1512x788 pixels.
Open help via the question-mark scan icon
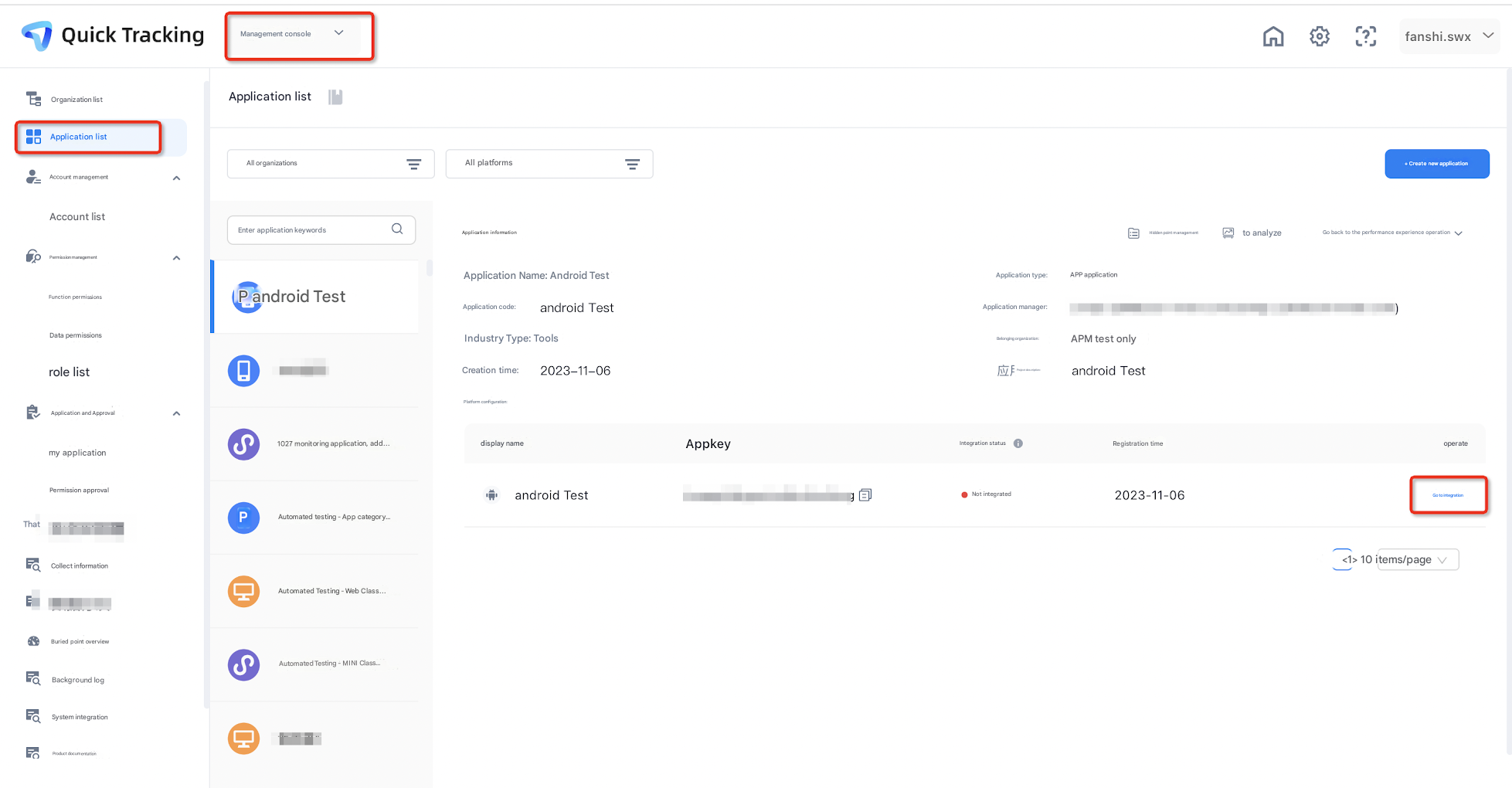[1366, 36]
